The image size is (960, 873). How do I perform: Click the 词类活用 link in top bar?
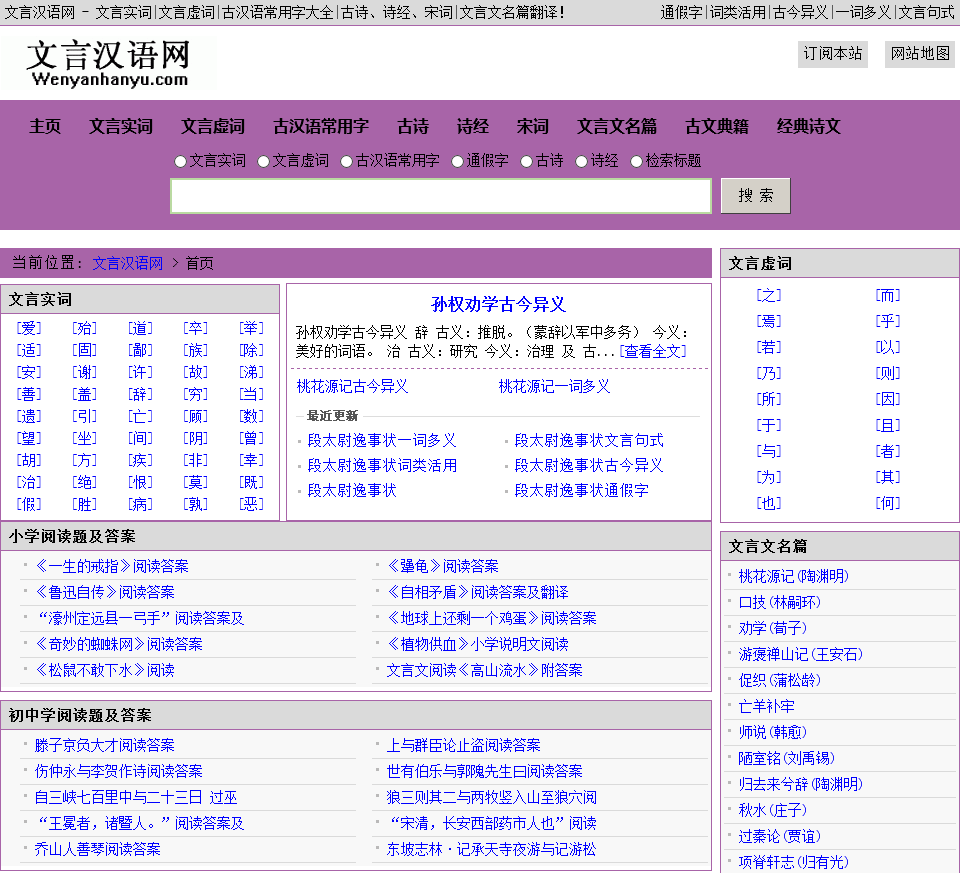(738, 12)
